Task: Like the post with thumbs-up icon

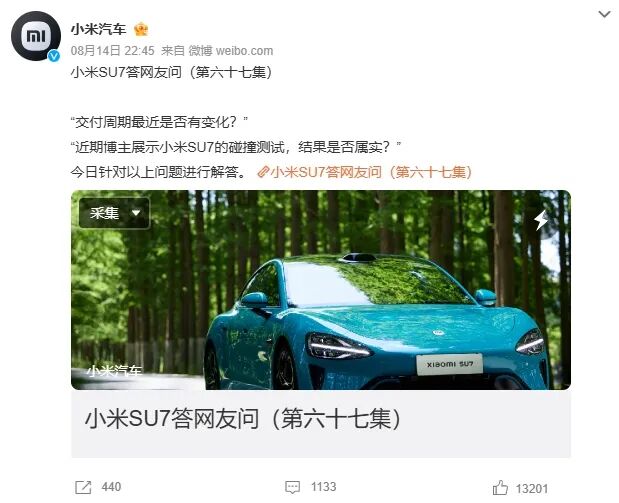Action: point(500,488)
